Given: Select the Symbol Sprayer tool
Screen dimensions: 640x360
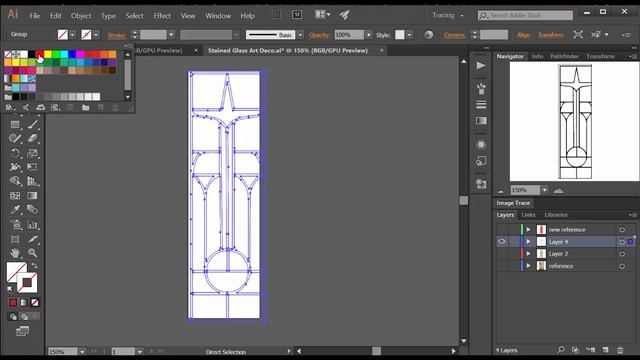Looking at the screenshot, I should 15,224.
